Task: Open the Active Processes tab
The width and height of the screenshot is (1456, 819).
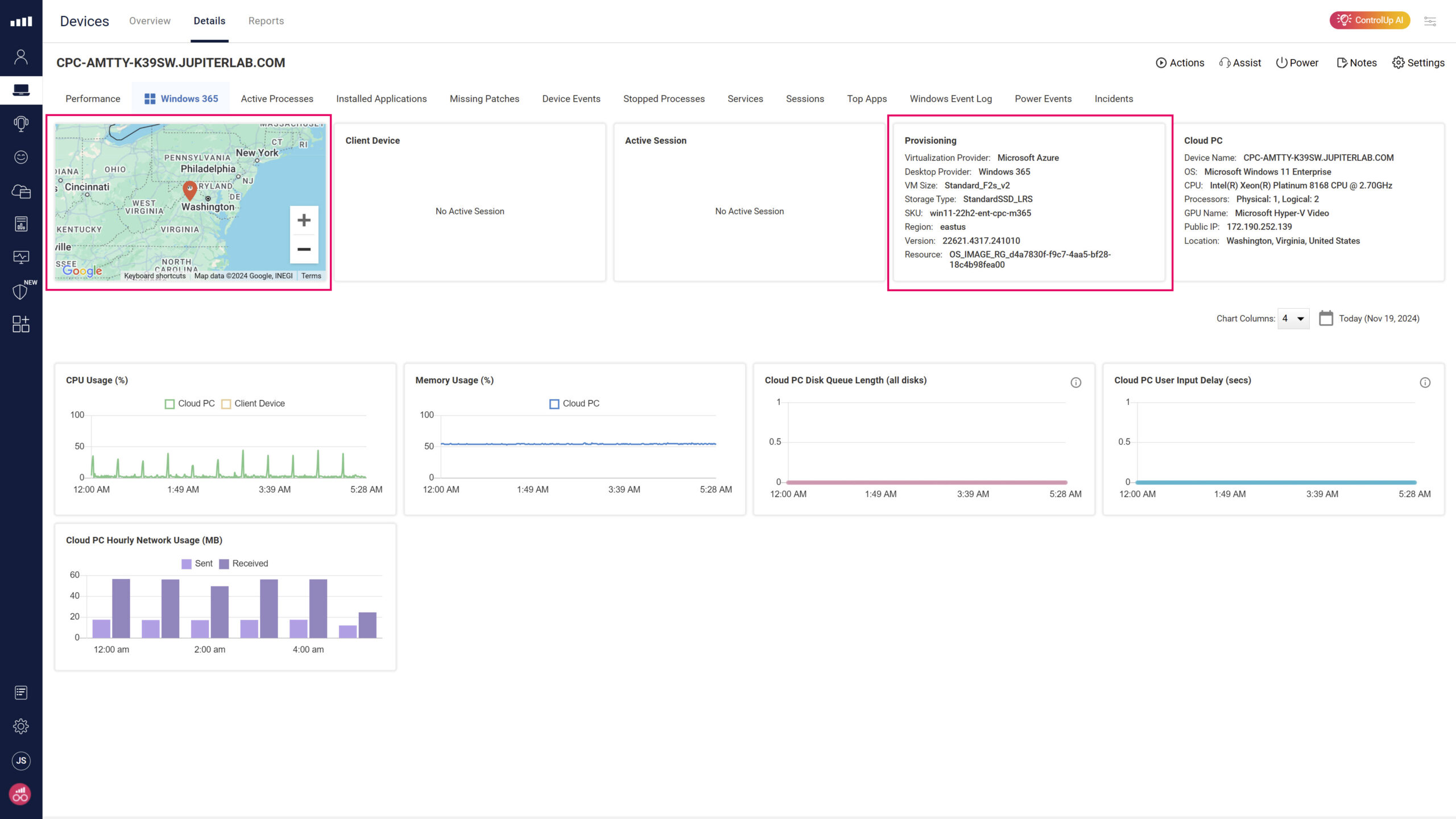Action: [277, 98]
